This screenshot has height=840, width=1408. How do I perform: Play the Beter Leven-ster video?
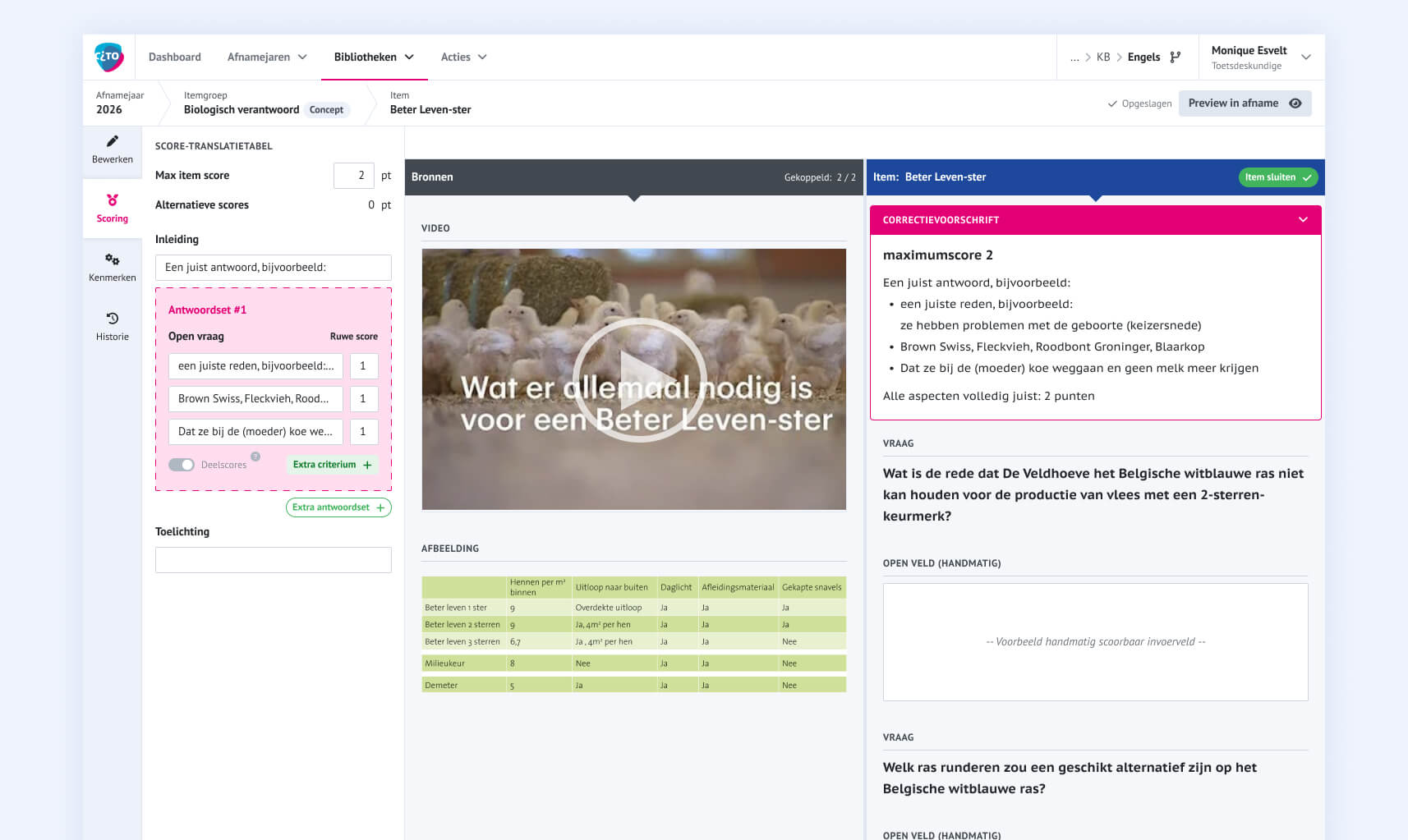pyautogui.click(x=639, y=380)
